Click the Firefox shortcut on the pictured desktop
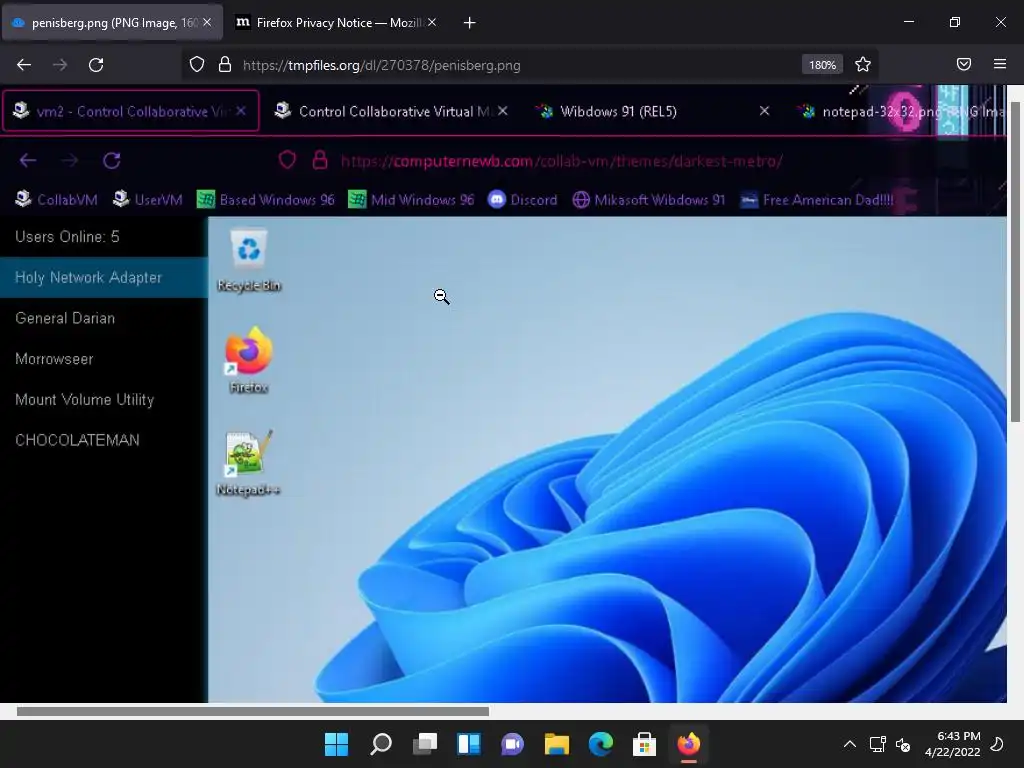 pos(249,360)
